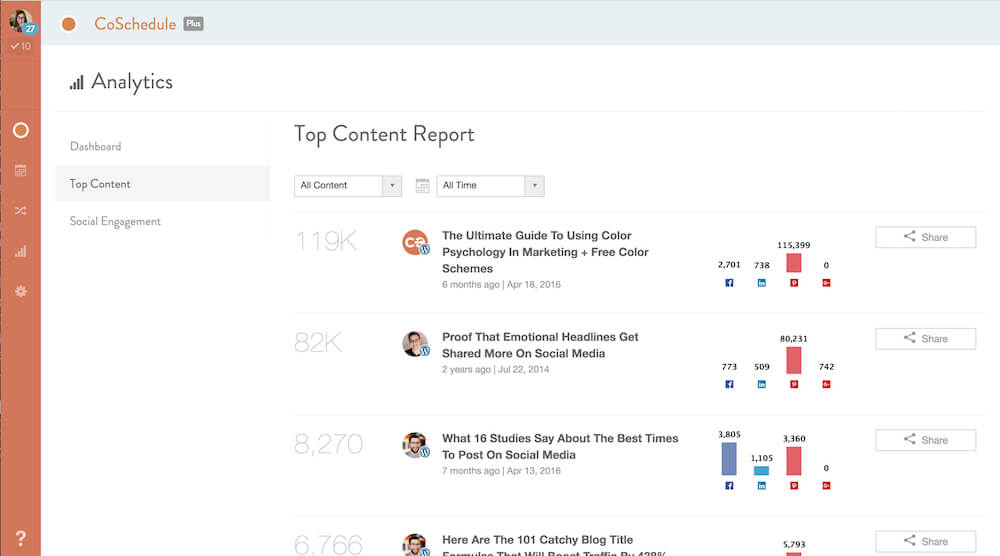This screenshot has height=556, width=1000.
Task: Open the home circle icon in sidebar
Action: click(x=20, y=130)
